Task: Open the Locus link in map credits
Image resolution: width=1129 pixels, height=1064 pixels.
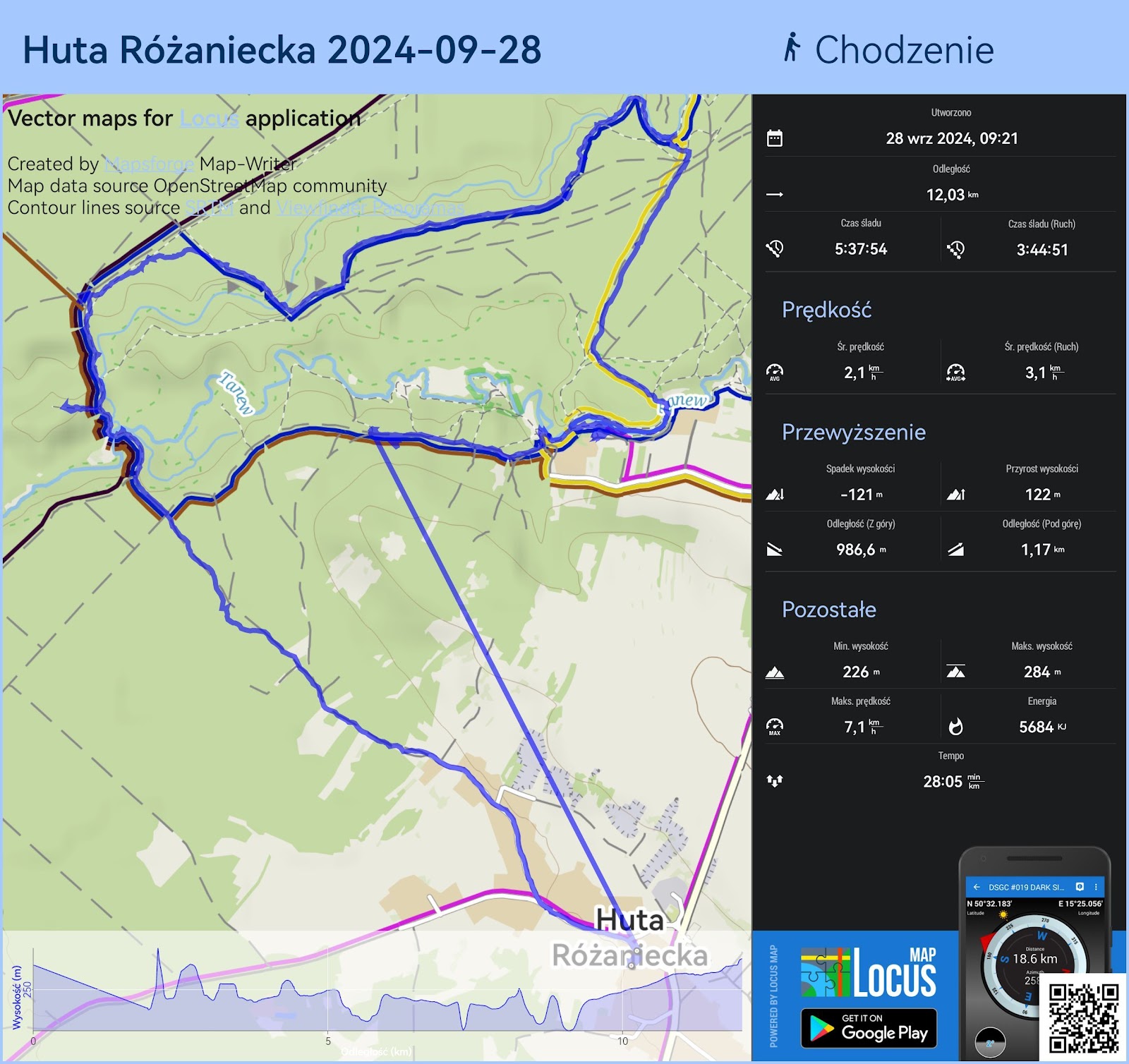Action: pos(209,119)
